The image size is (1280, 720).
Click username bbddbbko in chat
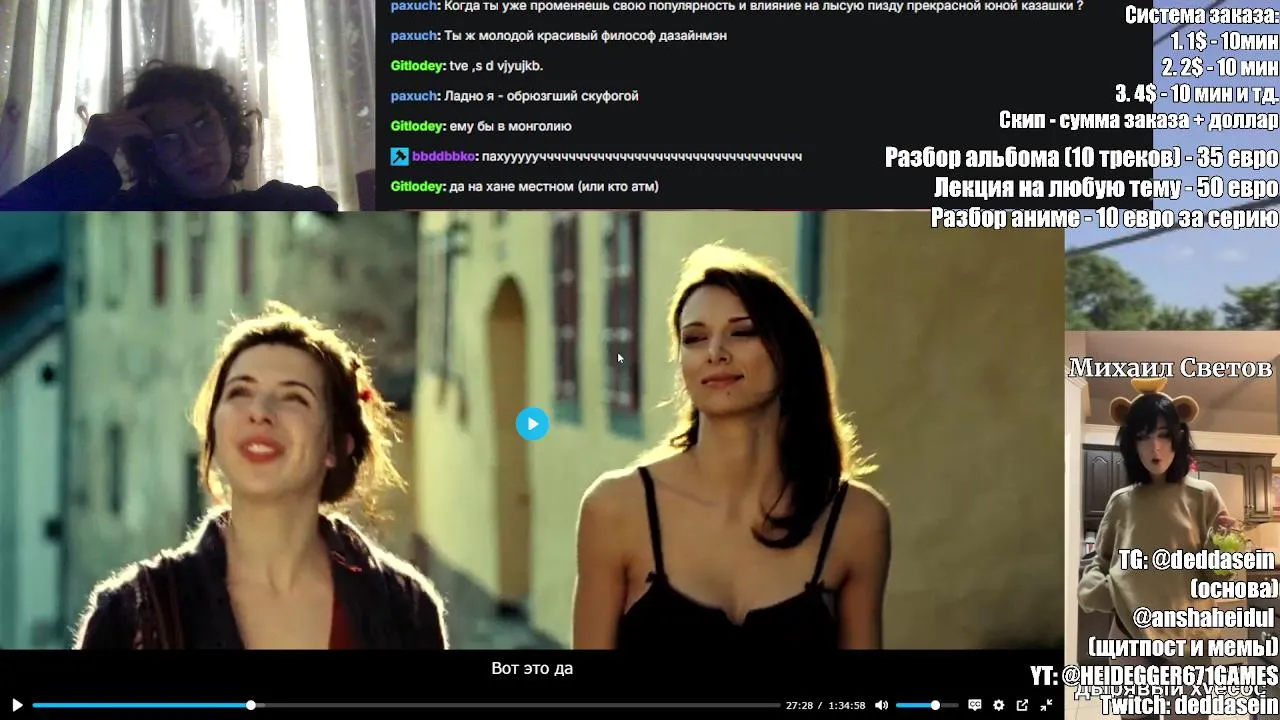443,156
